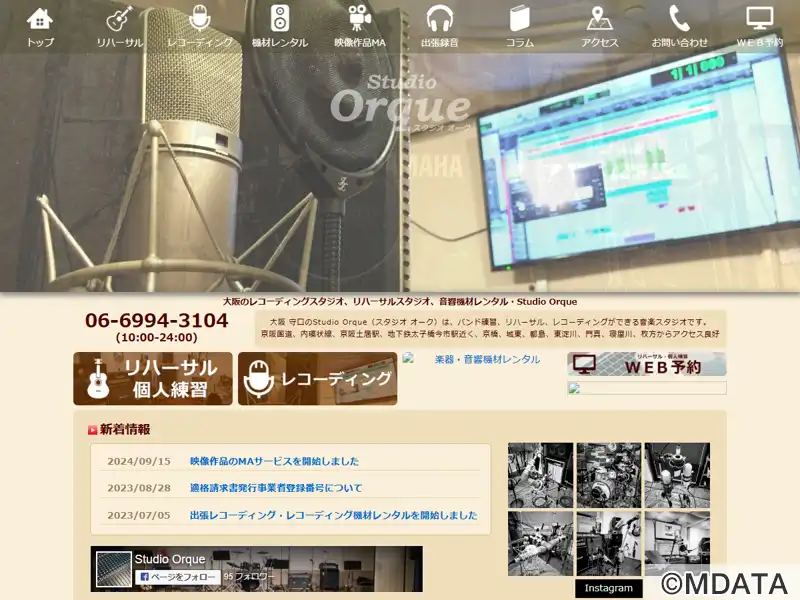Click the Studio Orque logo
800x600 pixels.
coord(400,103)
